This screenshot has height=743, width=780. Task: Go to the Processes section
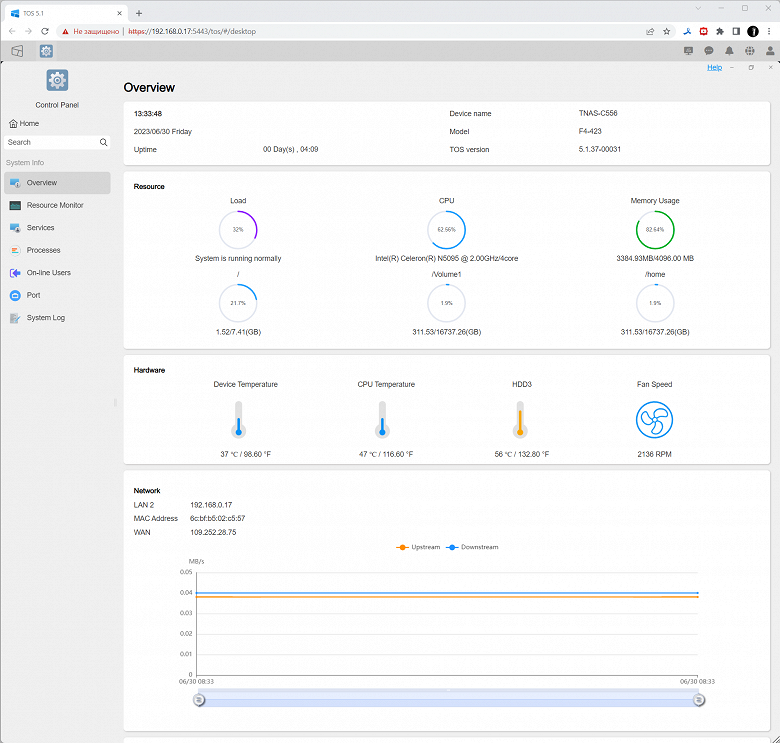click(x=43, y=250)
